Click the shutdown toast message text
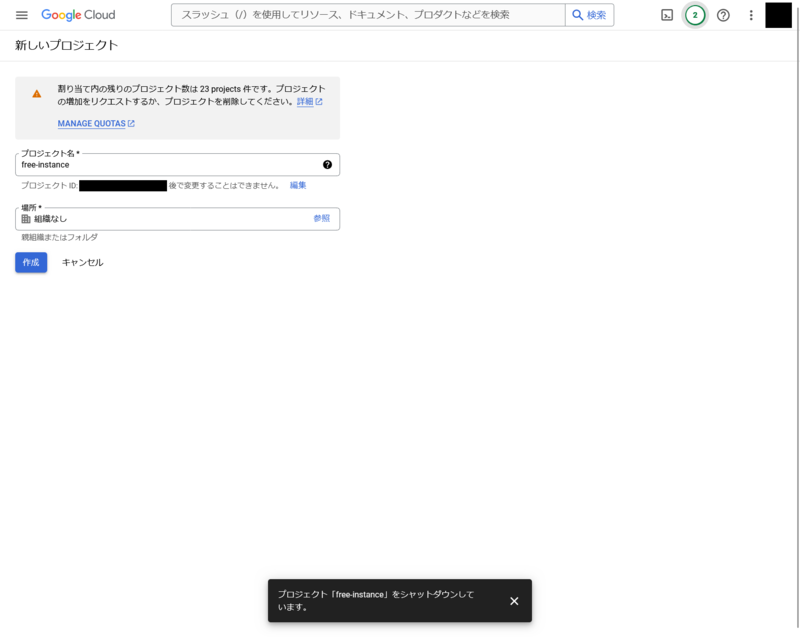 376,601
